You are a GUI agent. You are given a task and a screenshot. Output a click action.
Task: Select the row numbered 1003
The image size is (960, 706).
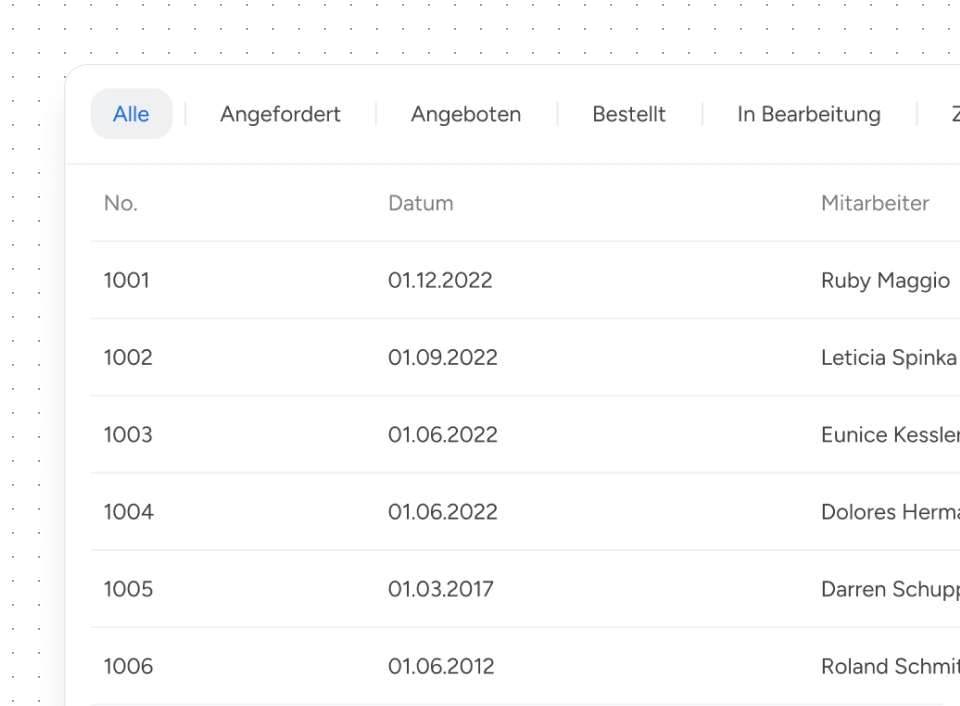128,435
